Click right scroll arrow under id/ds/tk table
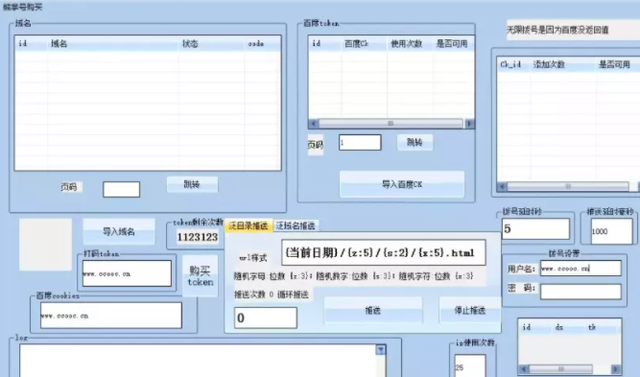This screenshot has width=640, height=377. pyautogui.click(x=616, y=369)
